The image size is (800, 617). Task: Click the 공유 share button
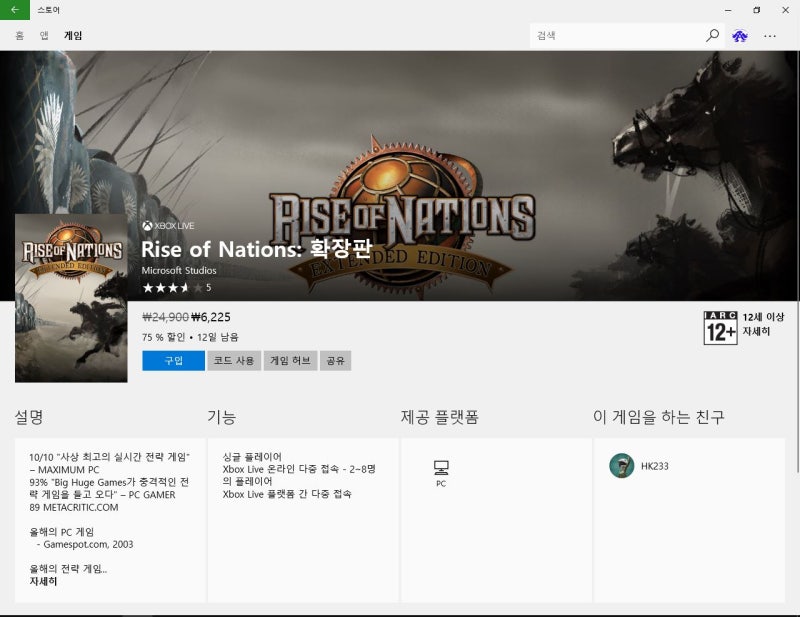point(335,360)
